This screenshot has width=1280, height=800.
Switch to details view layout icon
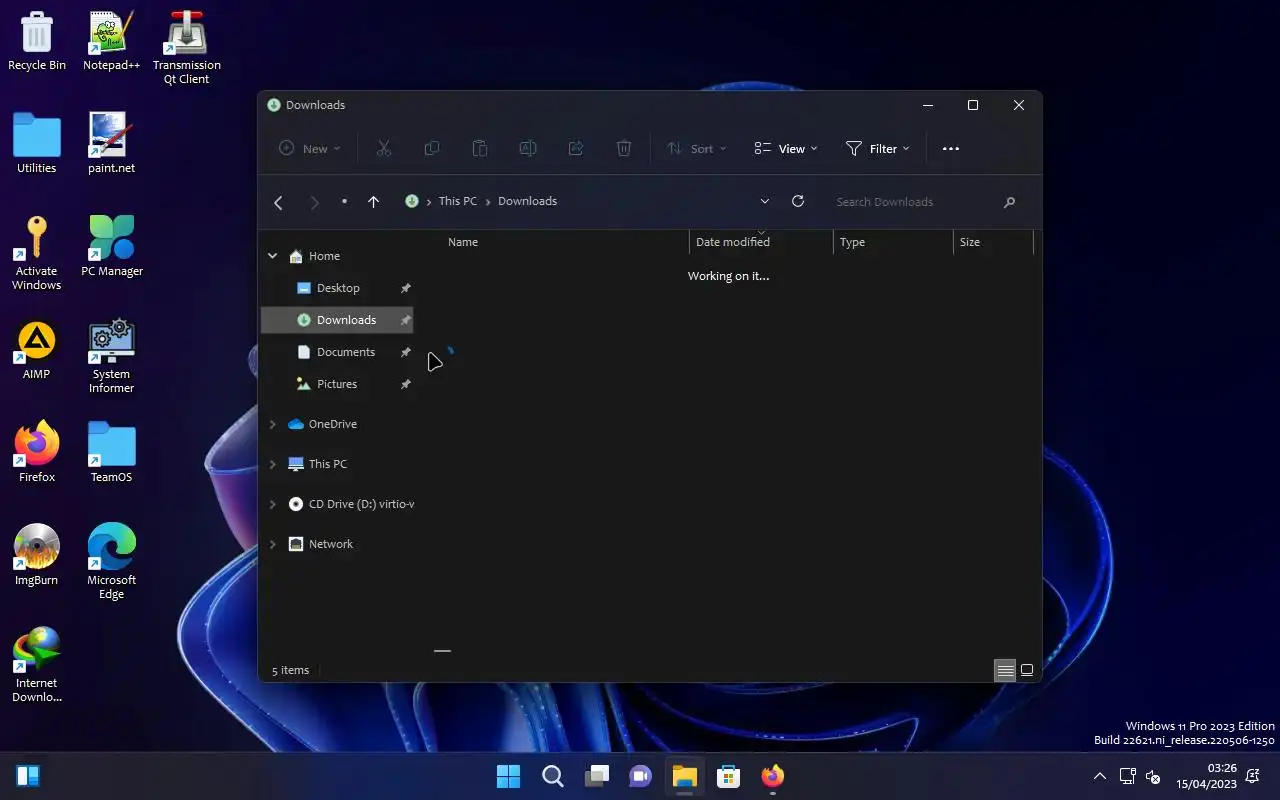coord(1005,670)
